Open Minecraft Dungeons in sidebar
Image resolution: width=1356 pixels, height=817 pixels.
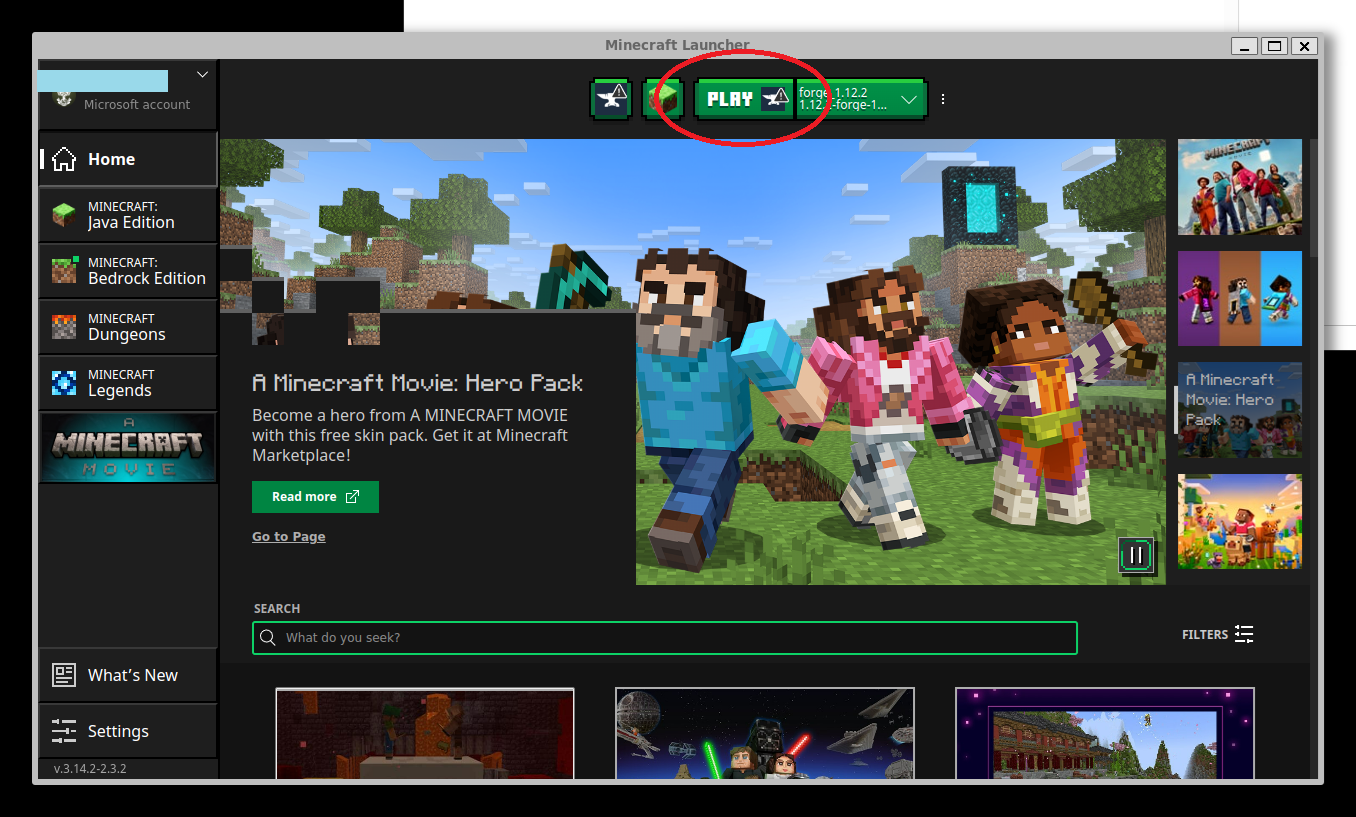[x=128, y=327]
